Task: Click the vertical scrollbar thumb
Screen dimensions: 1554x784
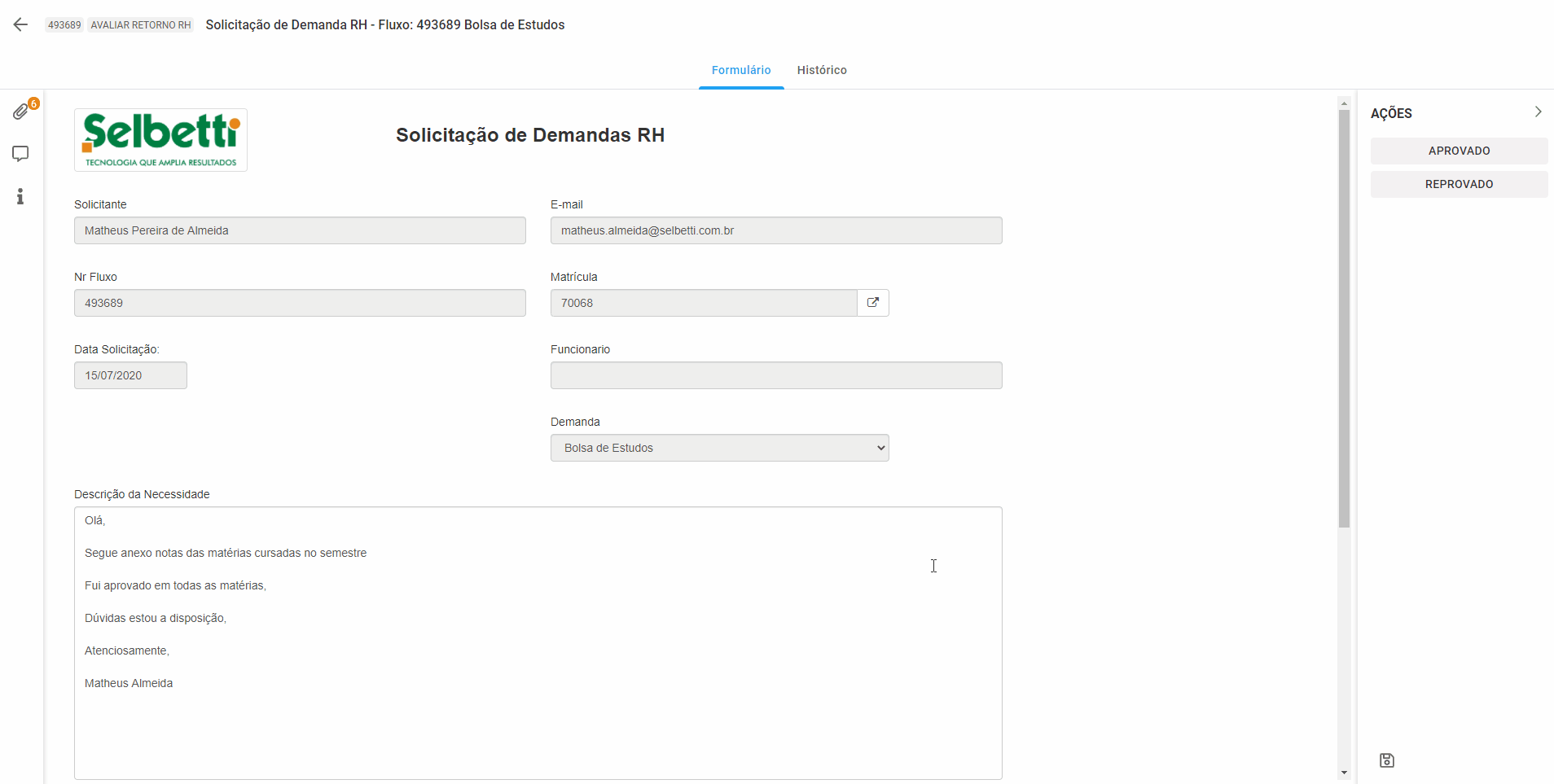Action: pos(1344,318)
